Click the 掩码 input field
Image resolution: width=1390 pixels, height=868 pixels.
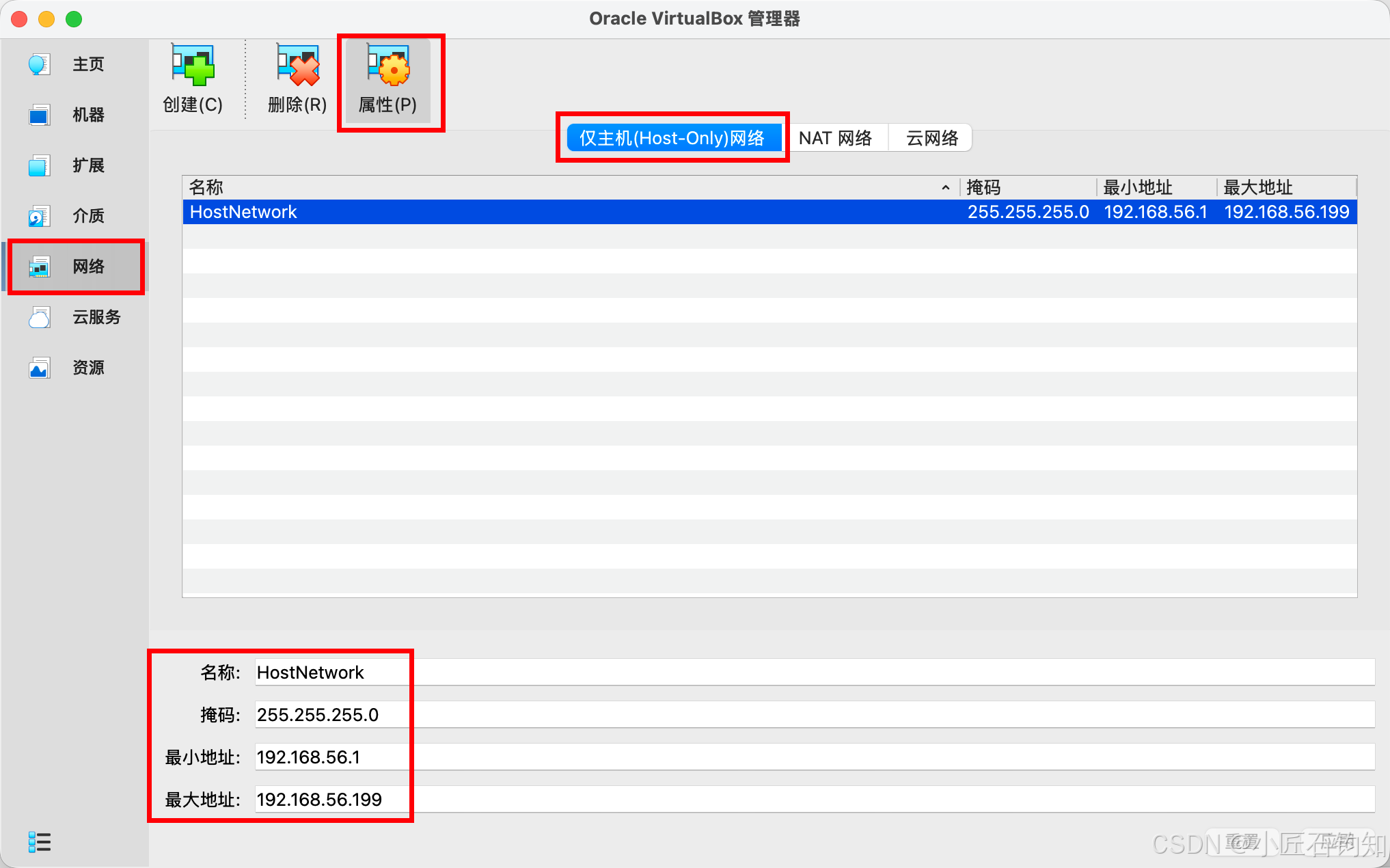coord(815,715)
